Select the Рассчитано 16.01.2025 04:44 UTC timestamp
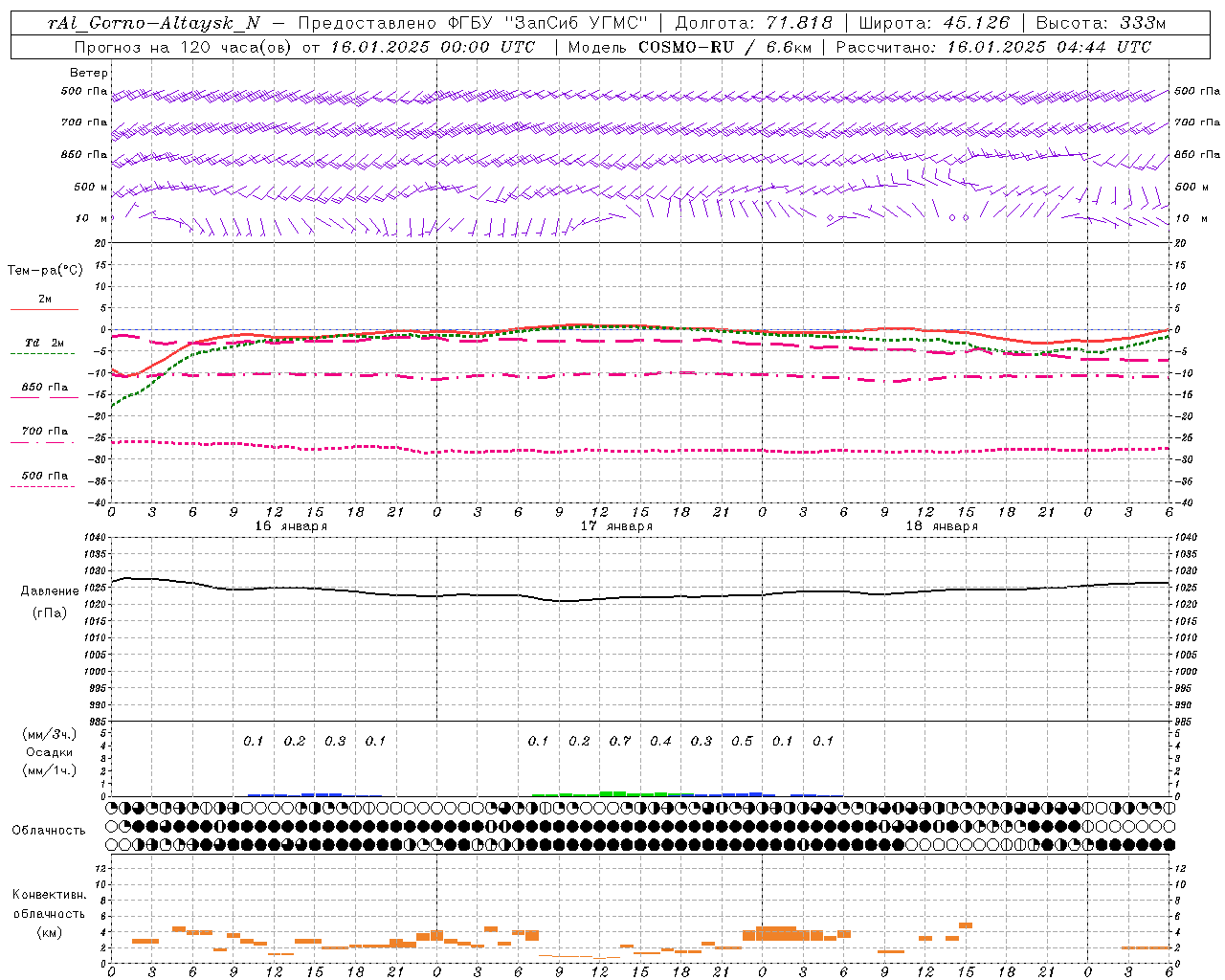 993,47
